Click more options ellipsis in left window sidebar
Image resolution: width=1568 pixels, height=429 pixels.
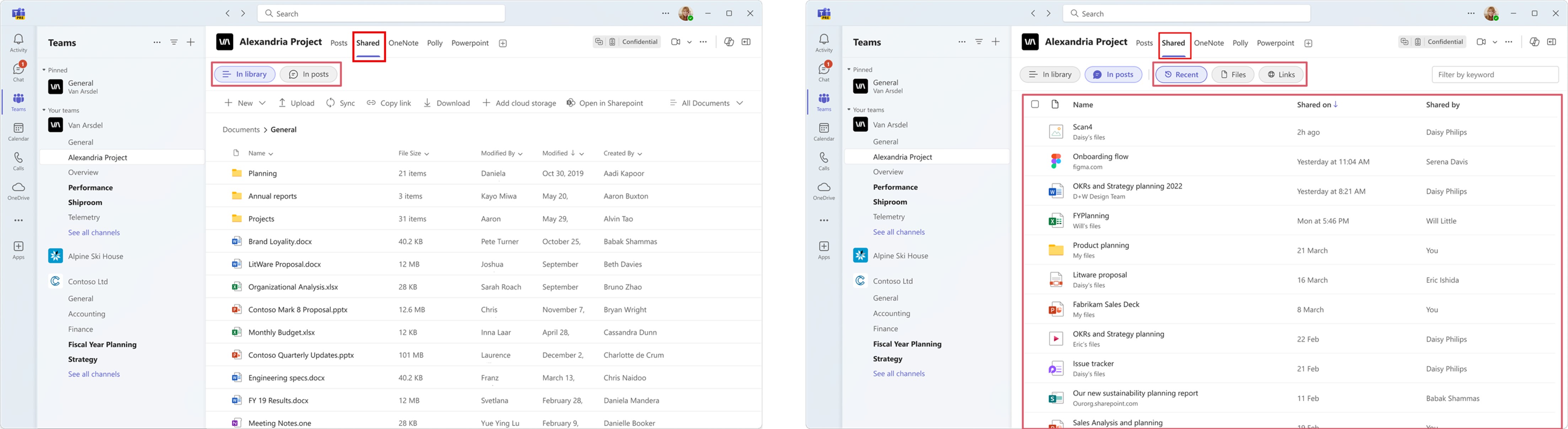pos(18,220)
